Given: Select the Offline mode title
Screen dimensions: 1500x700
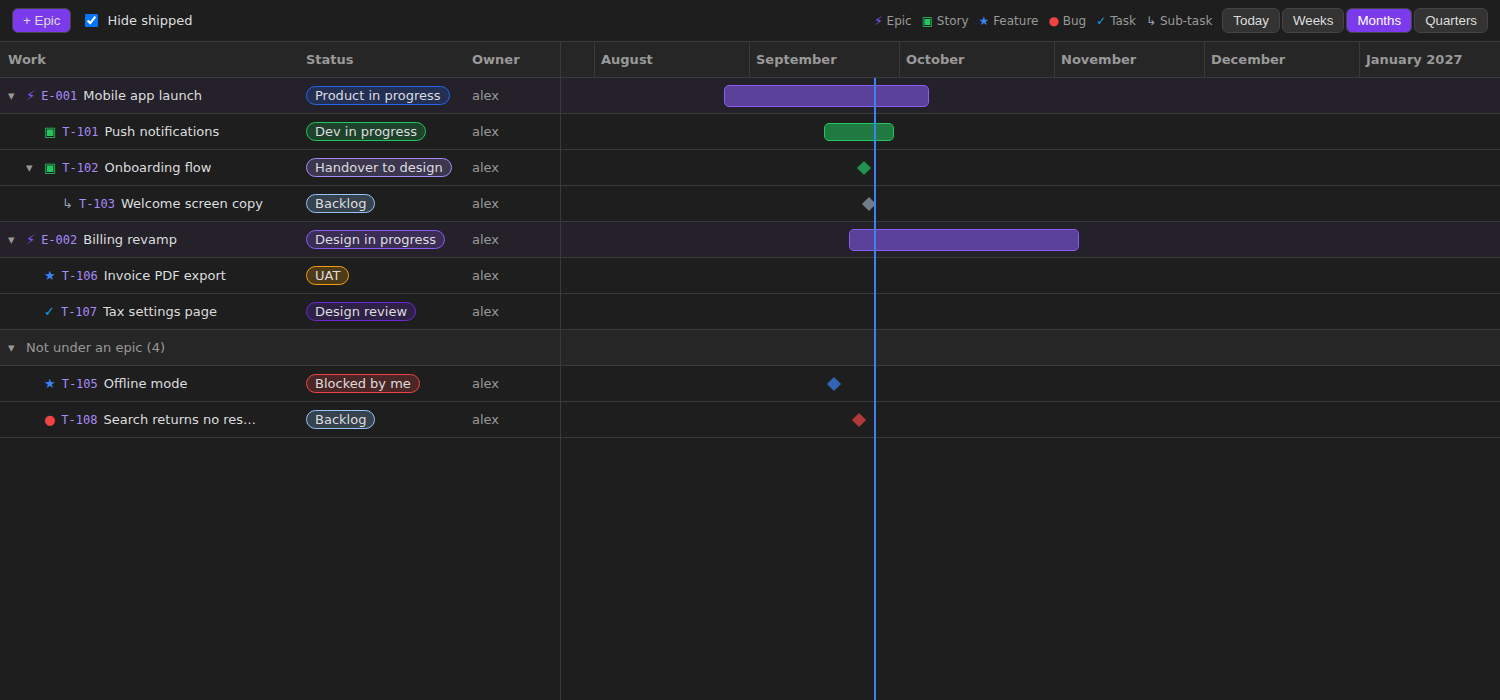Looking at the screenshot, I should (x=146, y=384).
